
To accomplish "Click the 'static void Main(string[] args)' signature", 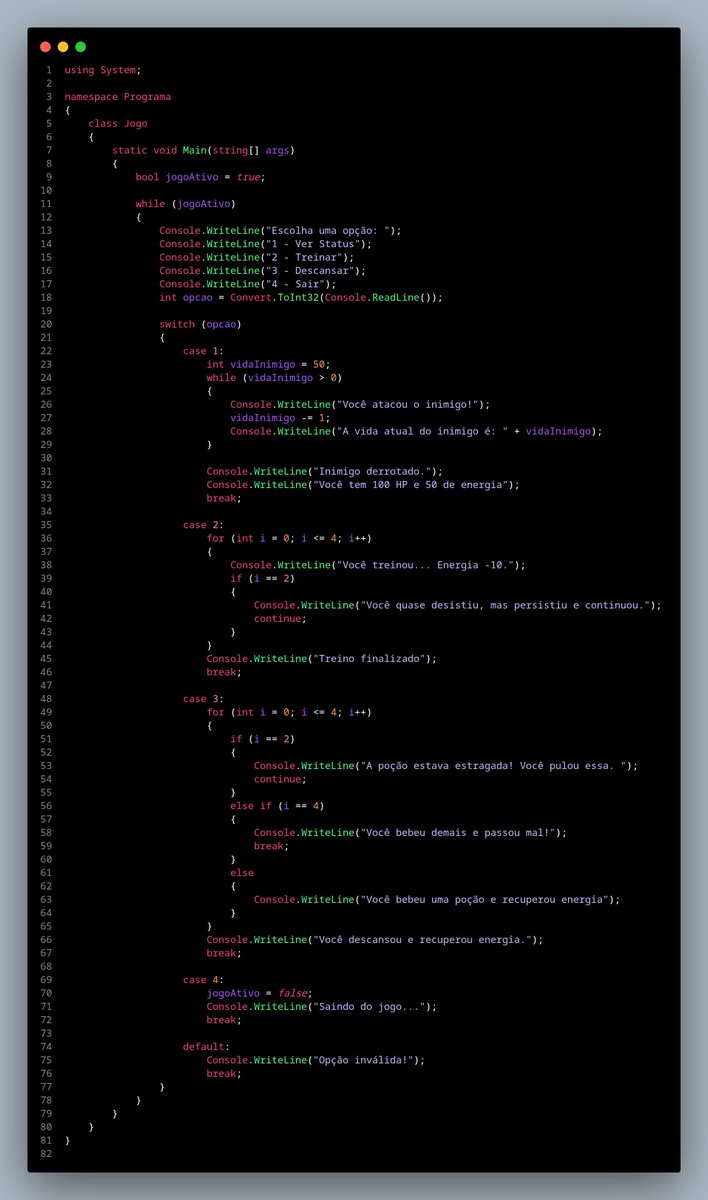I will tap(203, 150).
